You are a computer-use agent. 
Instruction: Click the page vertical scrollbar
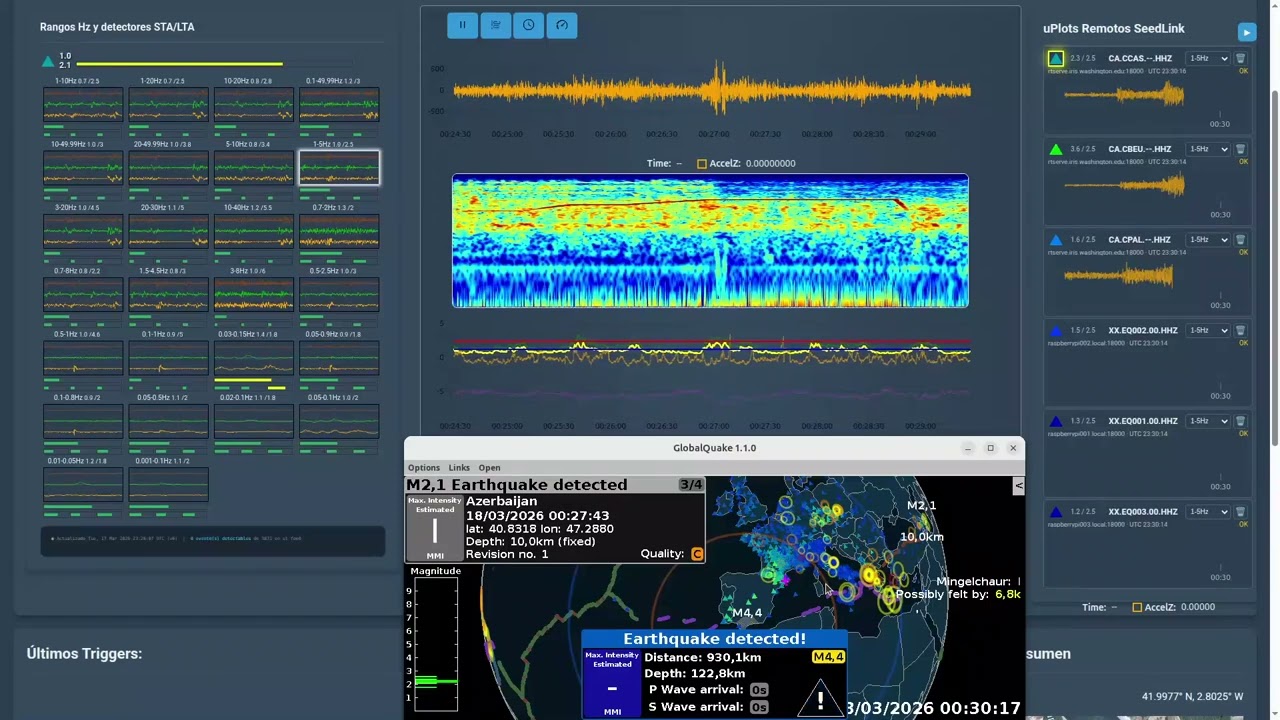(x=1274, y=267)
